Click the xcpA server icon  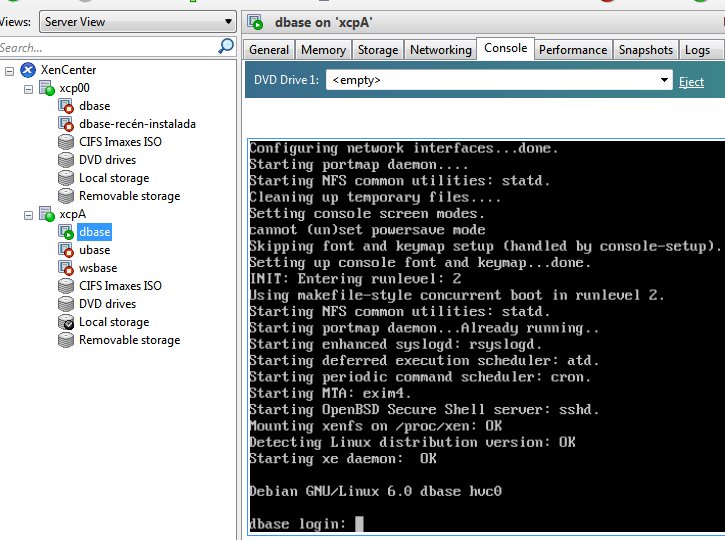47,214
